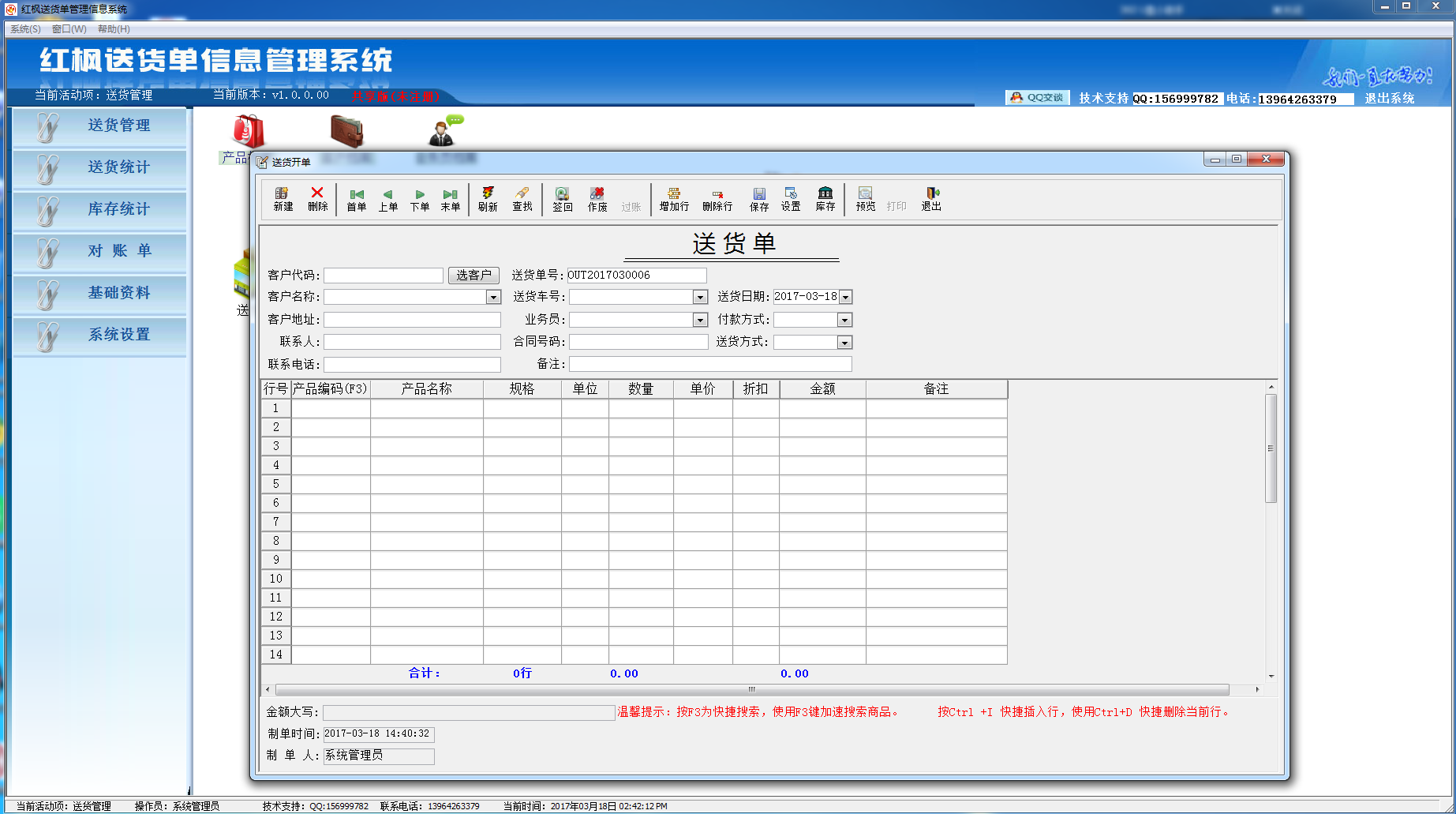Click the 删除 (Delete) red X icon

pyautogui.click(x=317, y=199)
